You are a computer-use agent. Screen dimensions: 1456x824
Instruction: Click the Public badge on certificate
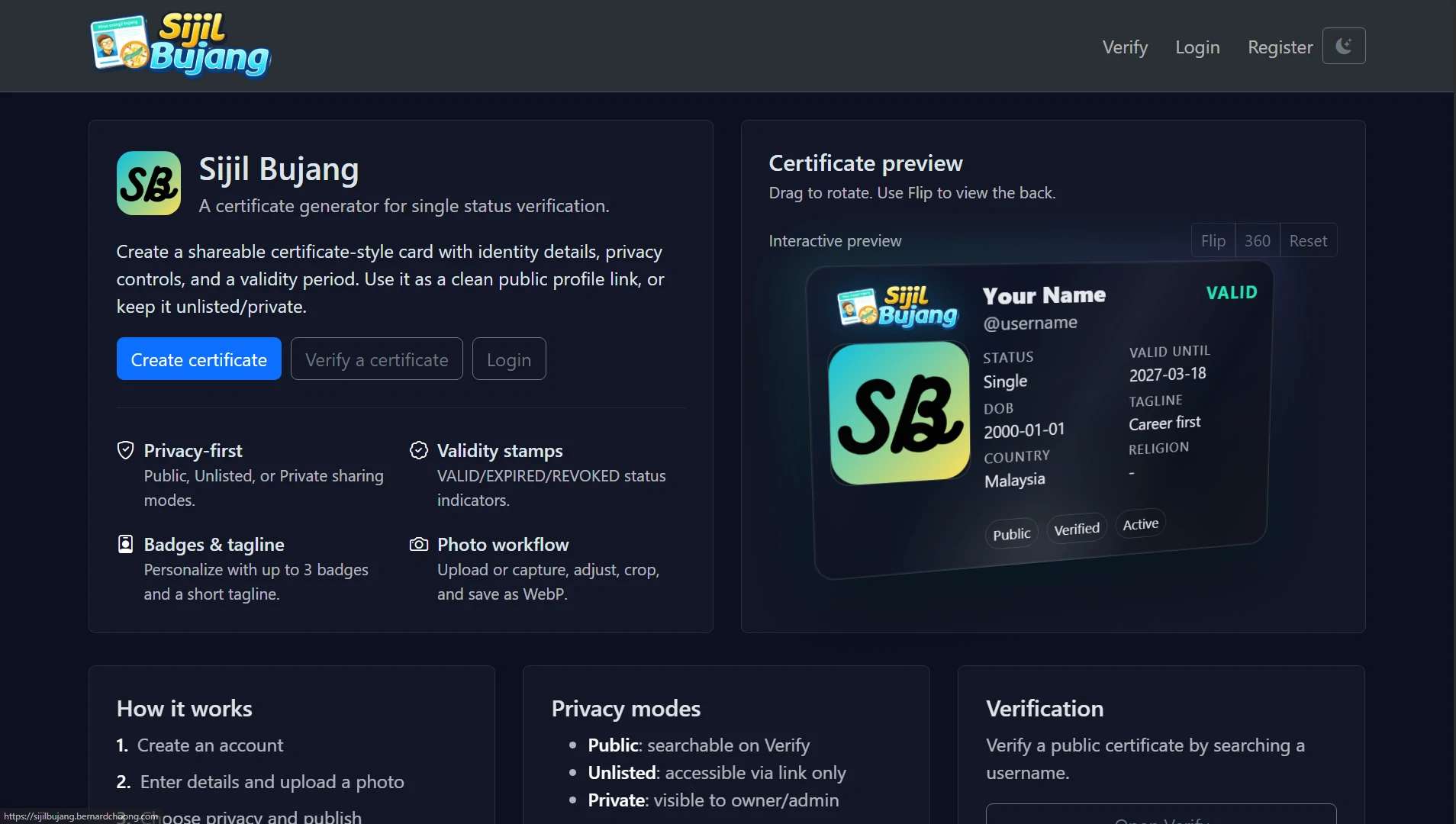tap(1011, 534)
